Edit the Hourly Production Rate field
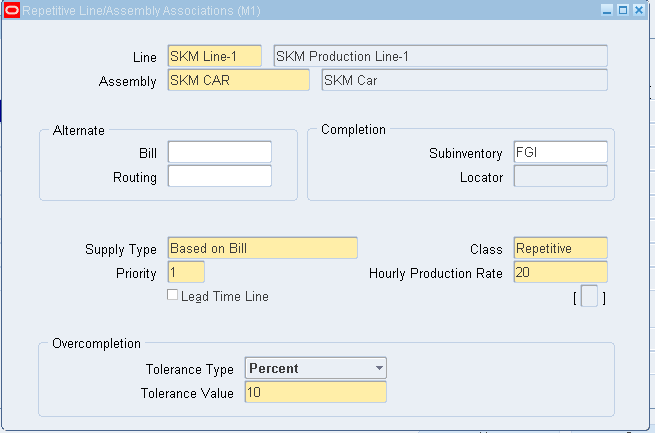 point(560,272)
